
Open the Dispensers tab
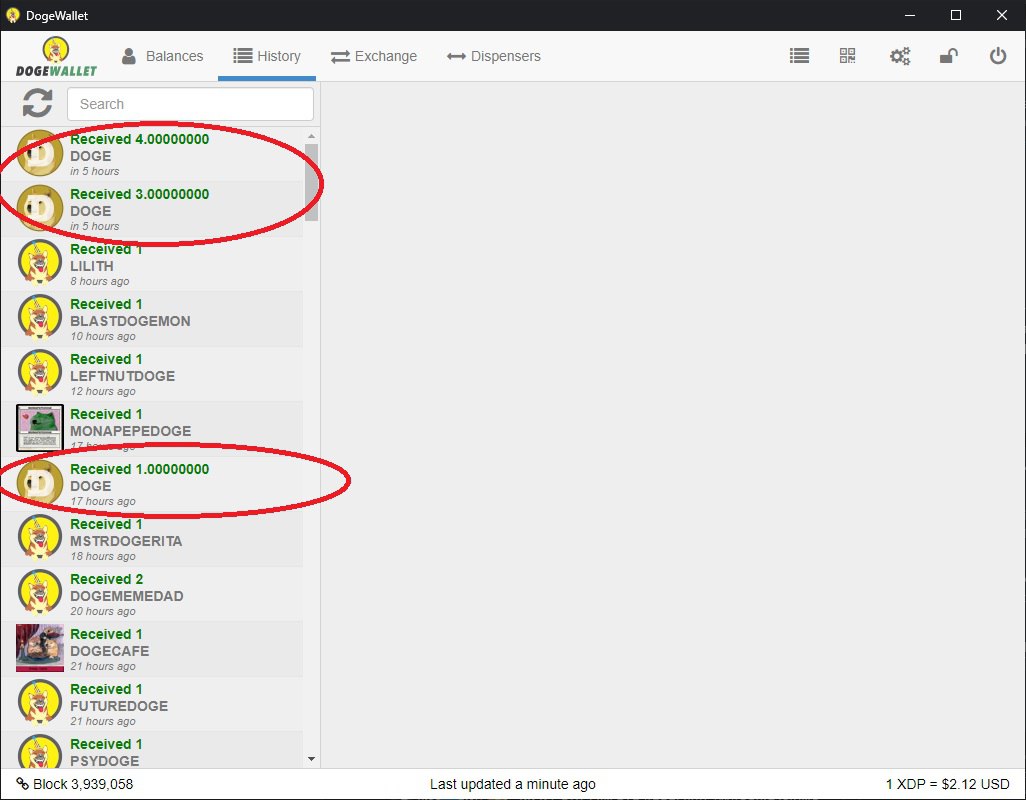coord(493,56)
